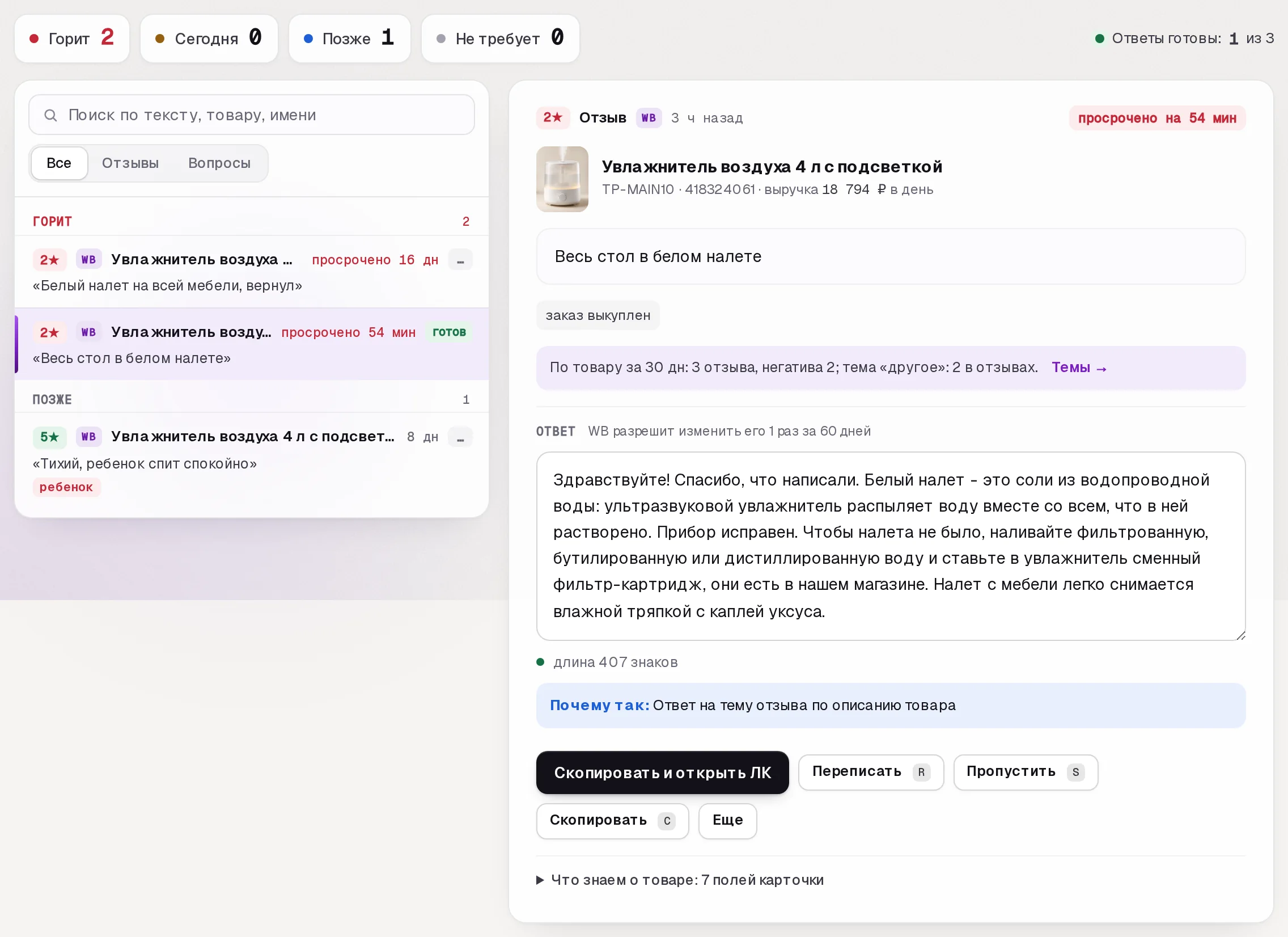Image resolution: width=1288 pixels, height=937 pixels.
Task: Click the 2★ badge on the 16 дн review
Action: pos(50,260)
